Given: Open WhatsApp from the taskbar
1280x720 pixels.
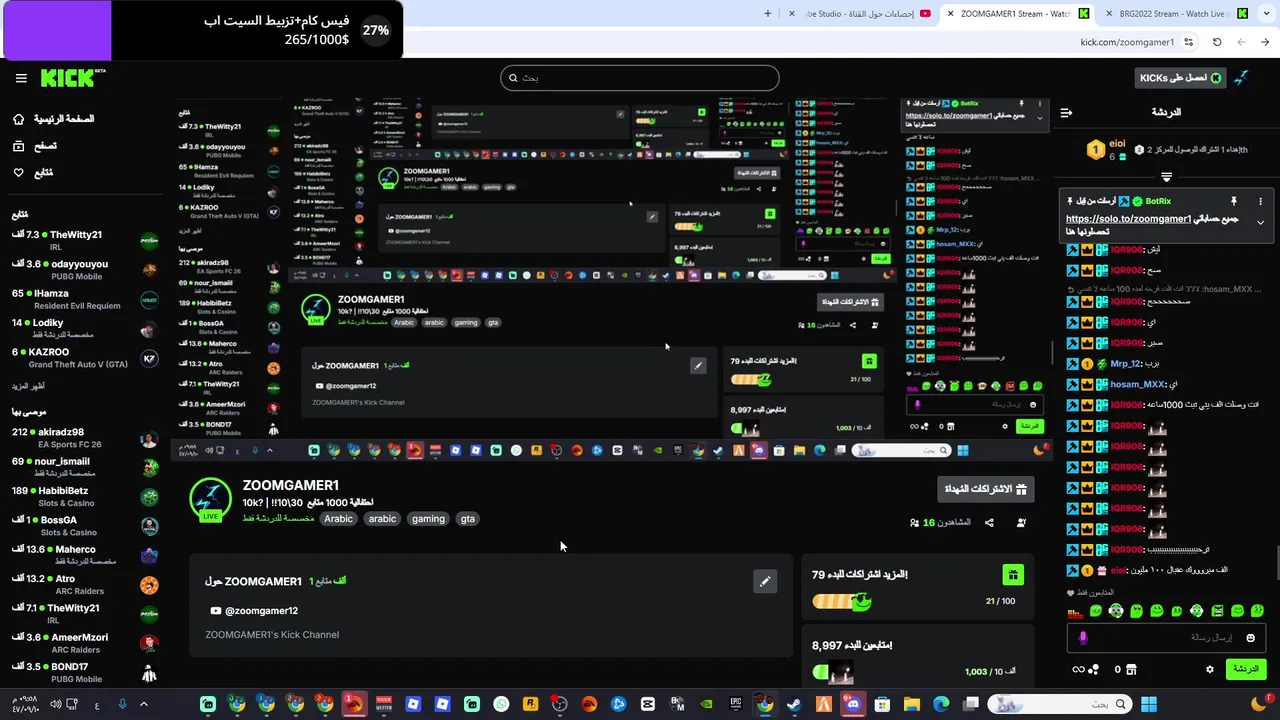Looking at the screenshot, I should click(x=501, y=704).
